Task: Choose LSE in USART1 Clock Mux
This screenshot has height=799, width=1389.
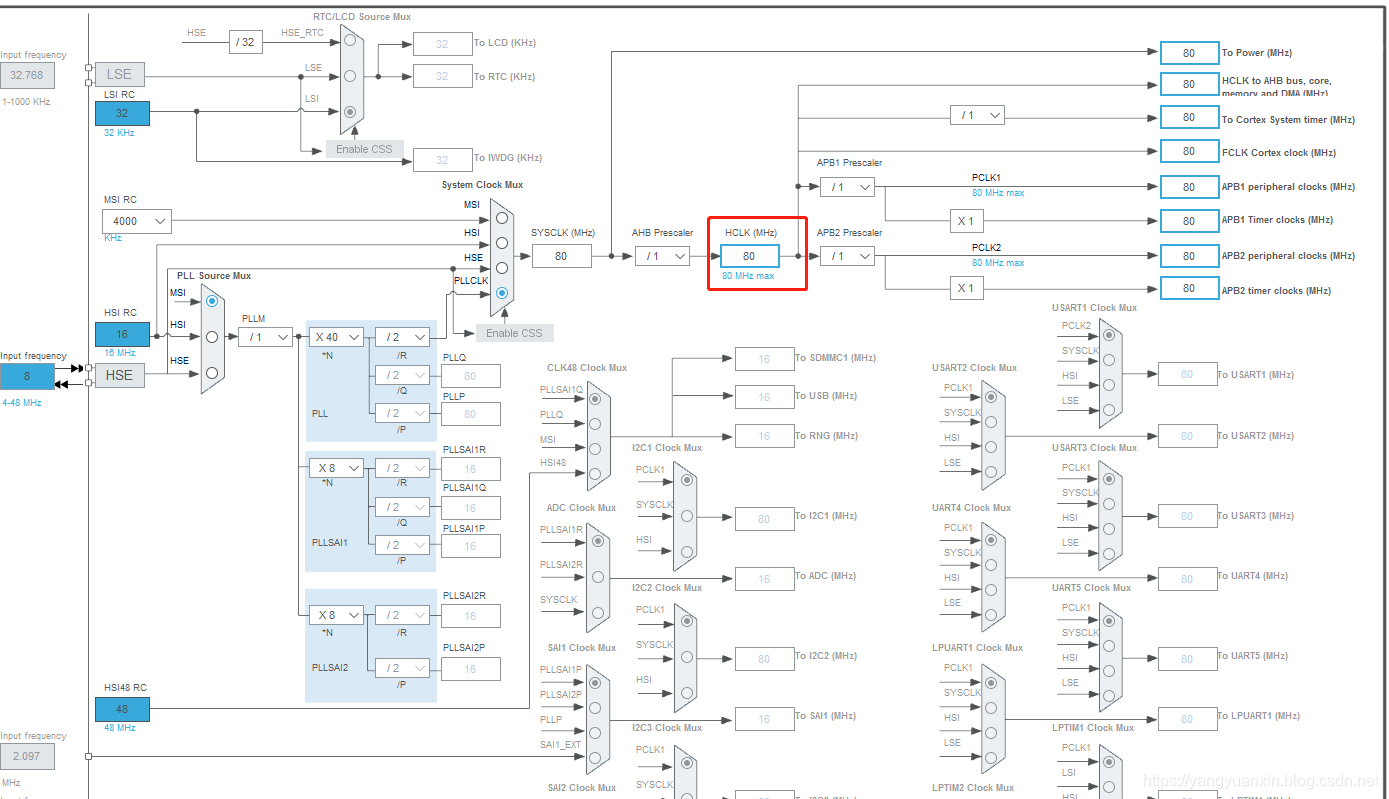Action: pos(1108,409)
